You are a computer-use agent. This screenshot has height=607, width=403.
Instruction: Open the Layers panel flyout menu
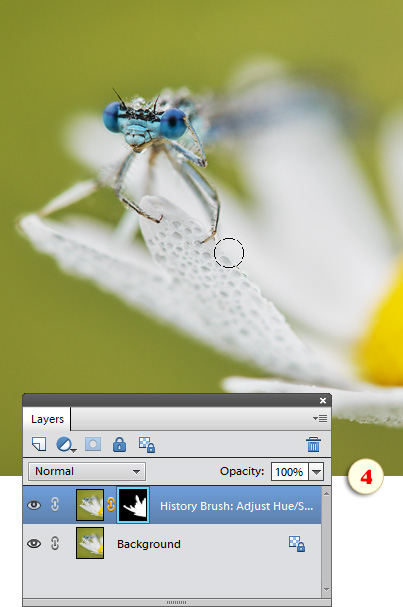coord(320,418)
